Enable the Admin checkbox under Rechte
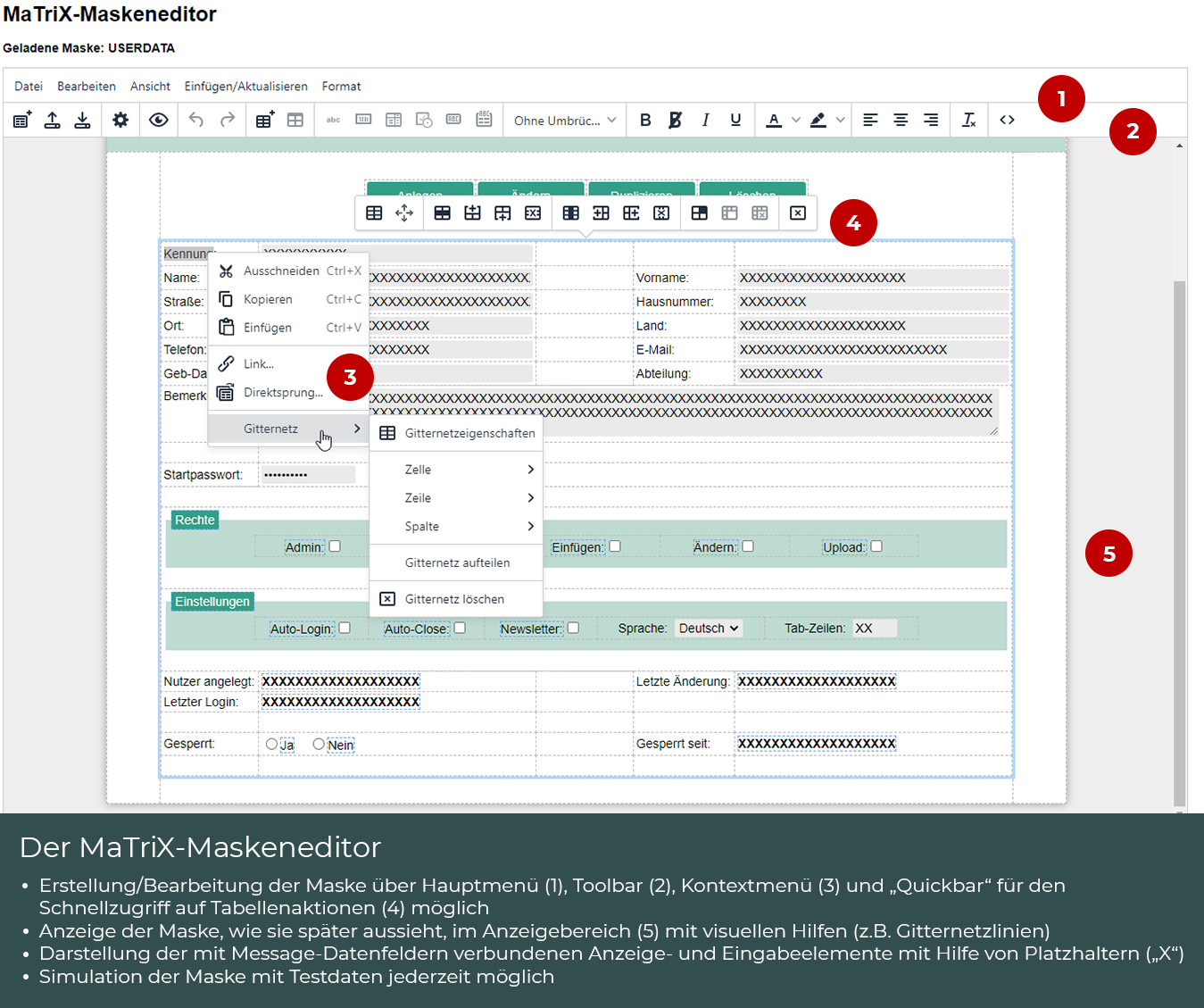This screenshot has height=1008, width=1204. 335,546
